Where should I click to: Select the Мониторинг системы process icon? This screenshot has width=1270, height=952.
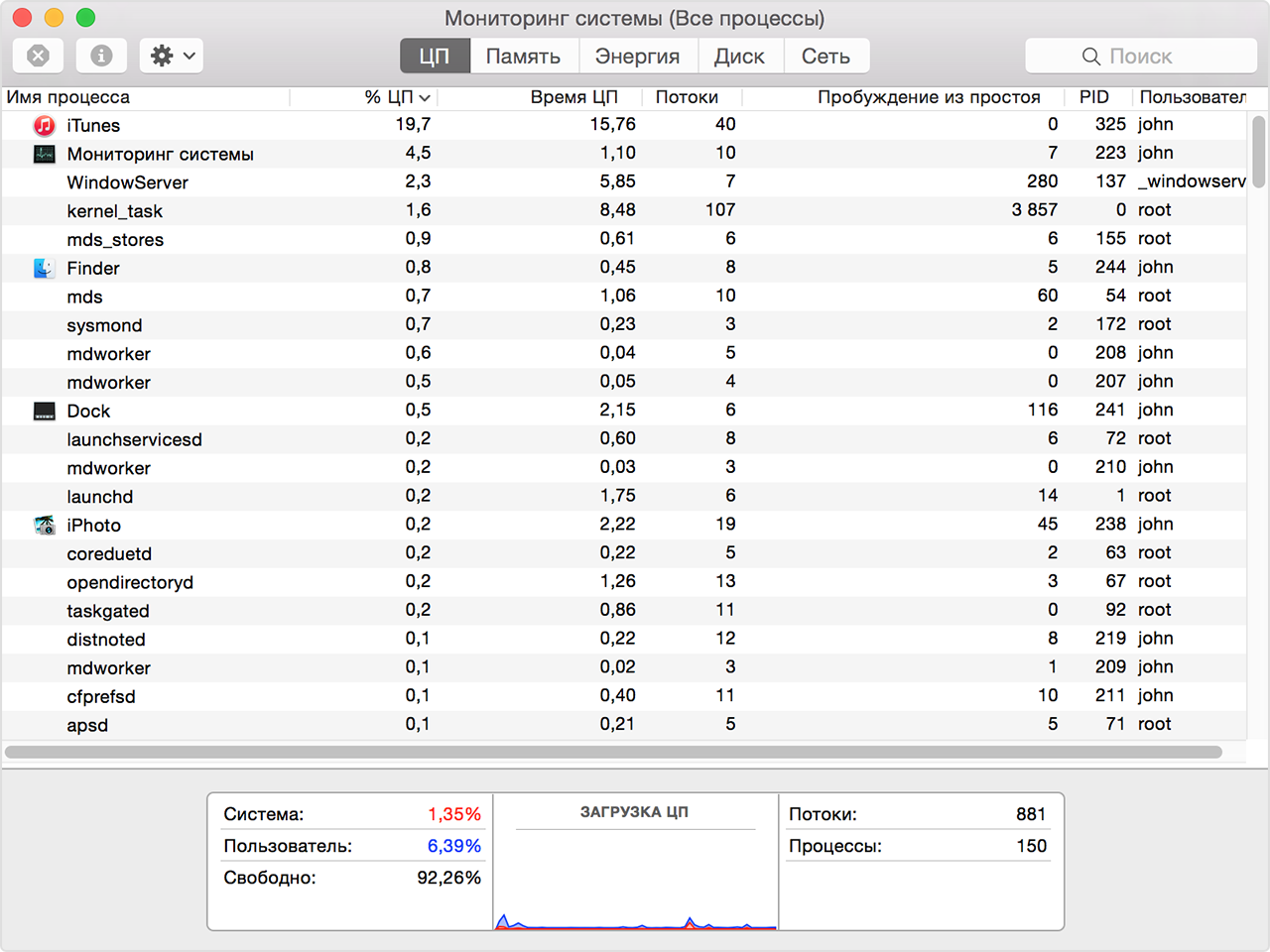click(x=44, y=154)
